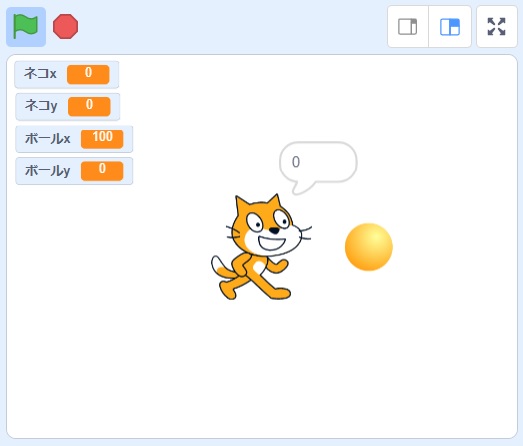Click the Scratch cat sprite
The height and width of the screenshot is (446, 523).
click(x=261, y=247)
